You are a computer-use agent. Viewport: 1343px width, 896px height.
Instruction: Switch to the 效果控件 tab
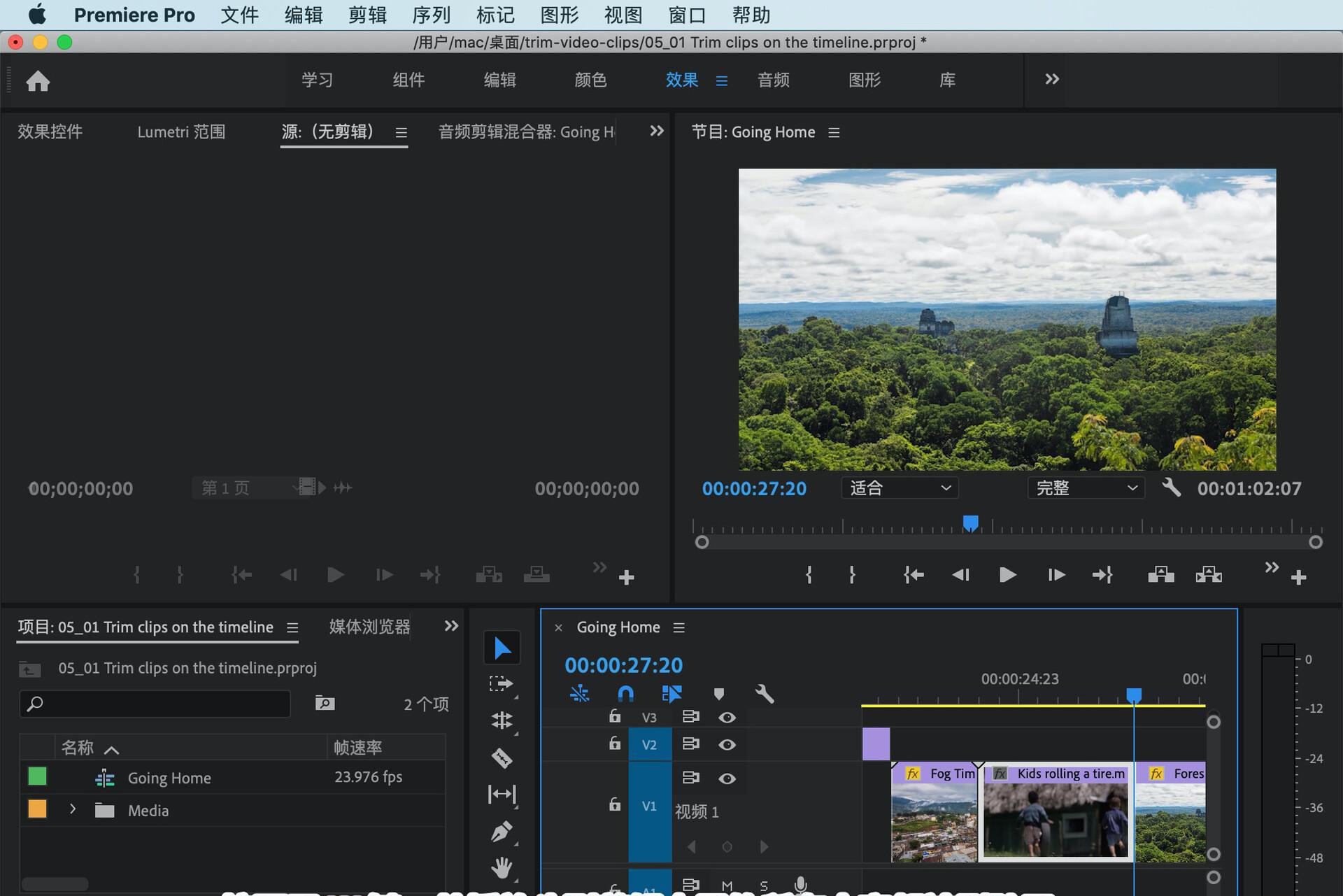tap(50, 131)
